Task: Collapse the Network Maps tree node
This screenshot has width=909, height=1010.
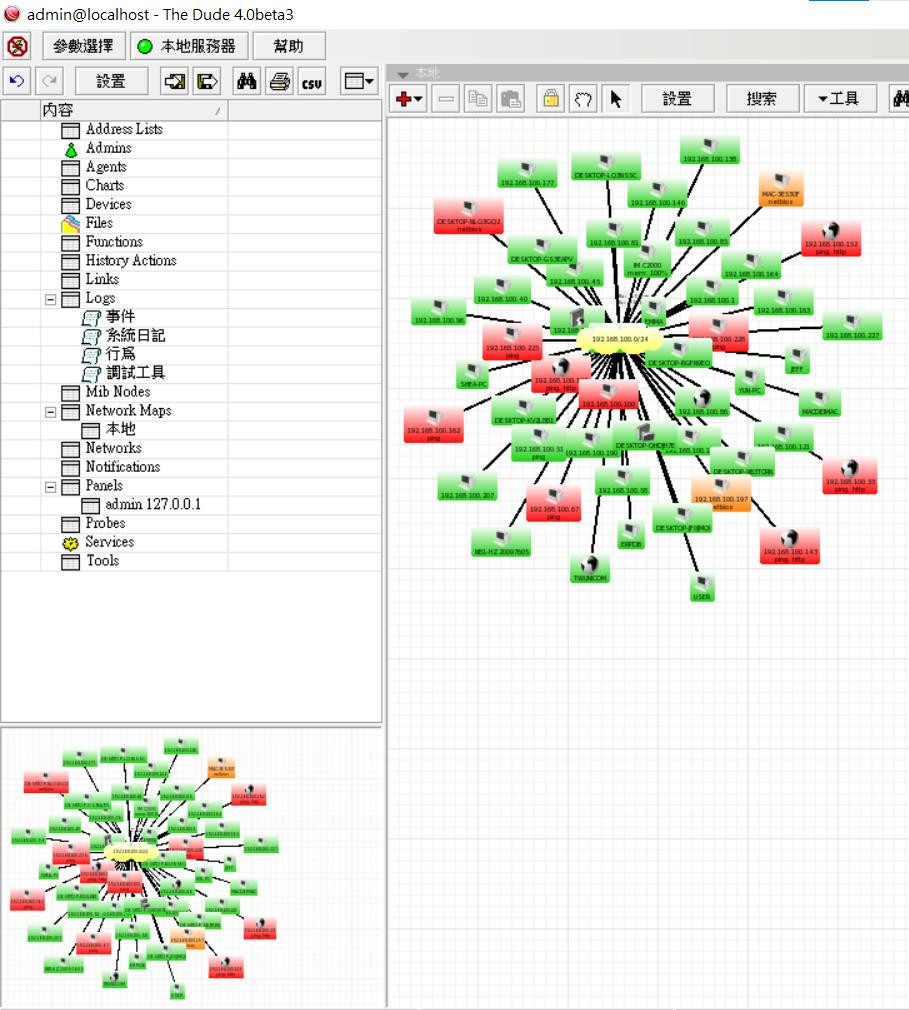Action: pyautogui.click(x=50, y=412)
